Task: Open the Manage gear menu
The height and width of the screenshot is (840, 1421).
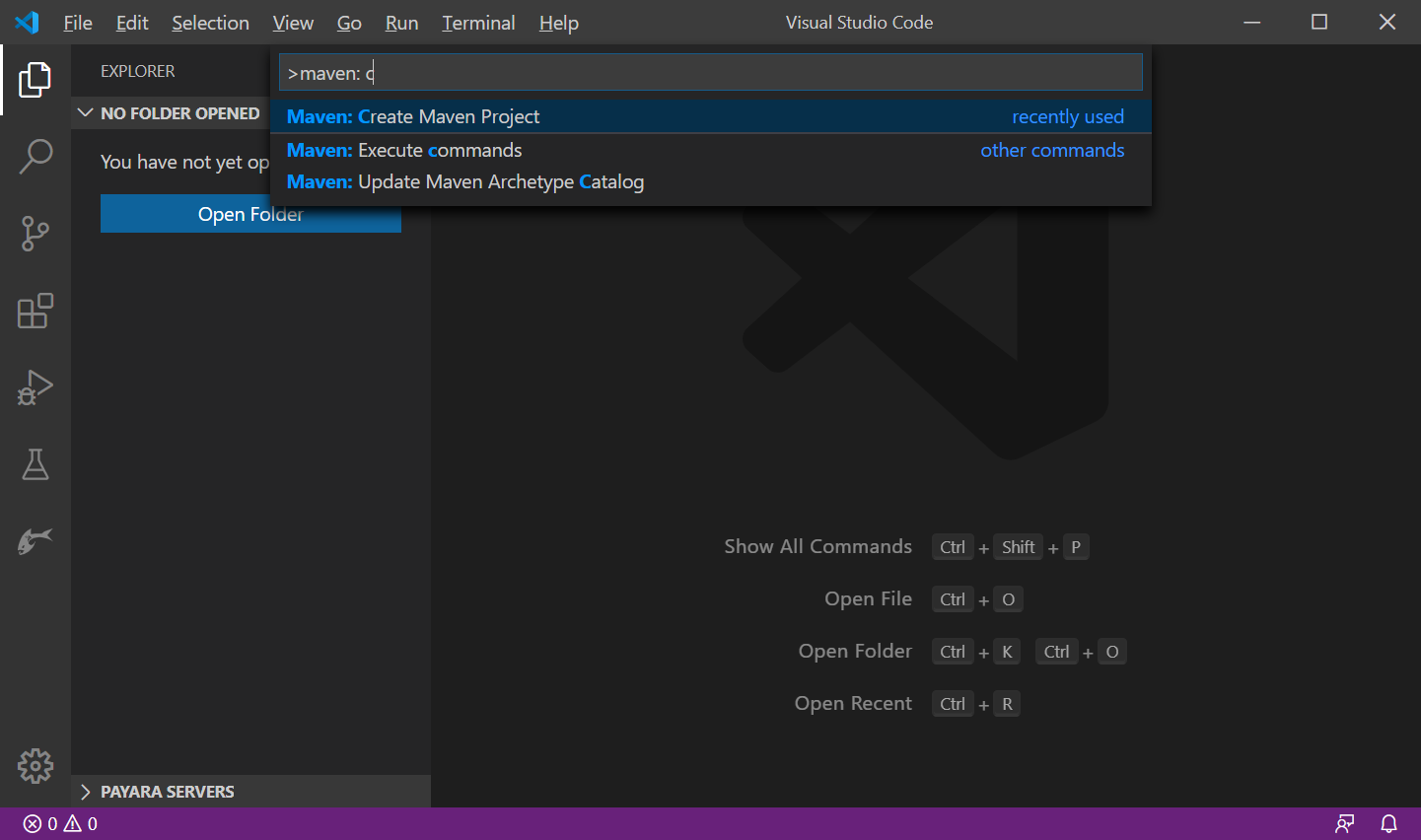Action: pos(35,766)
